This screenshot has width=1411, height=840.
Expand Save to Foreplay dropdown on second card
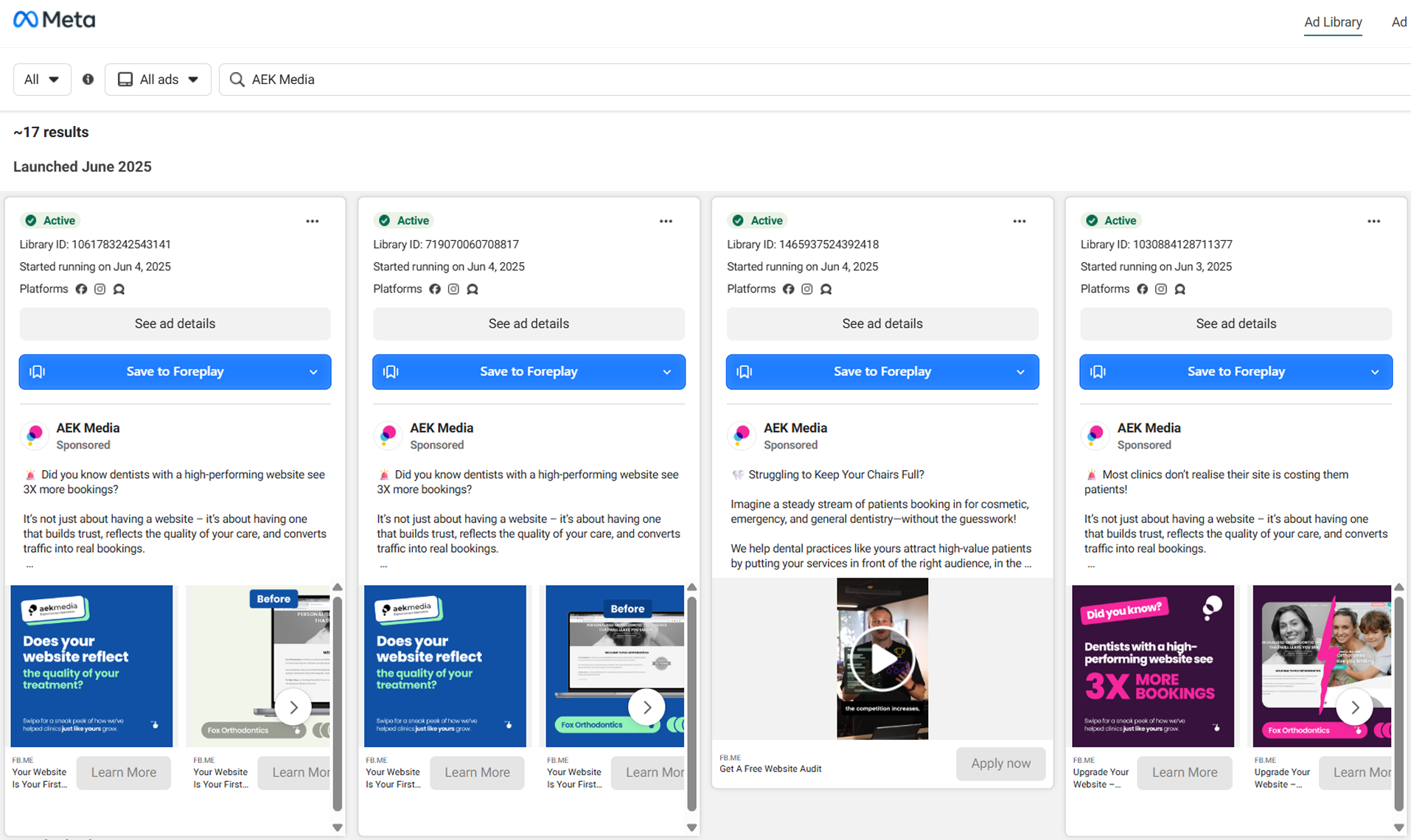click(x=666, y=372)
